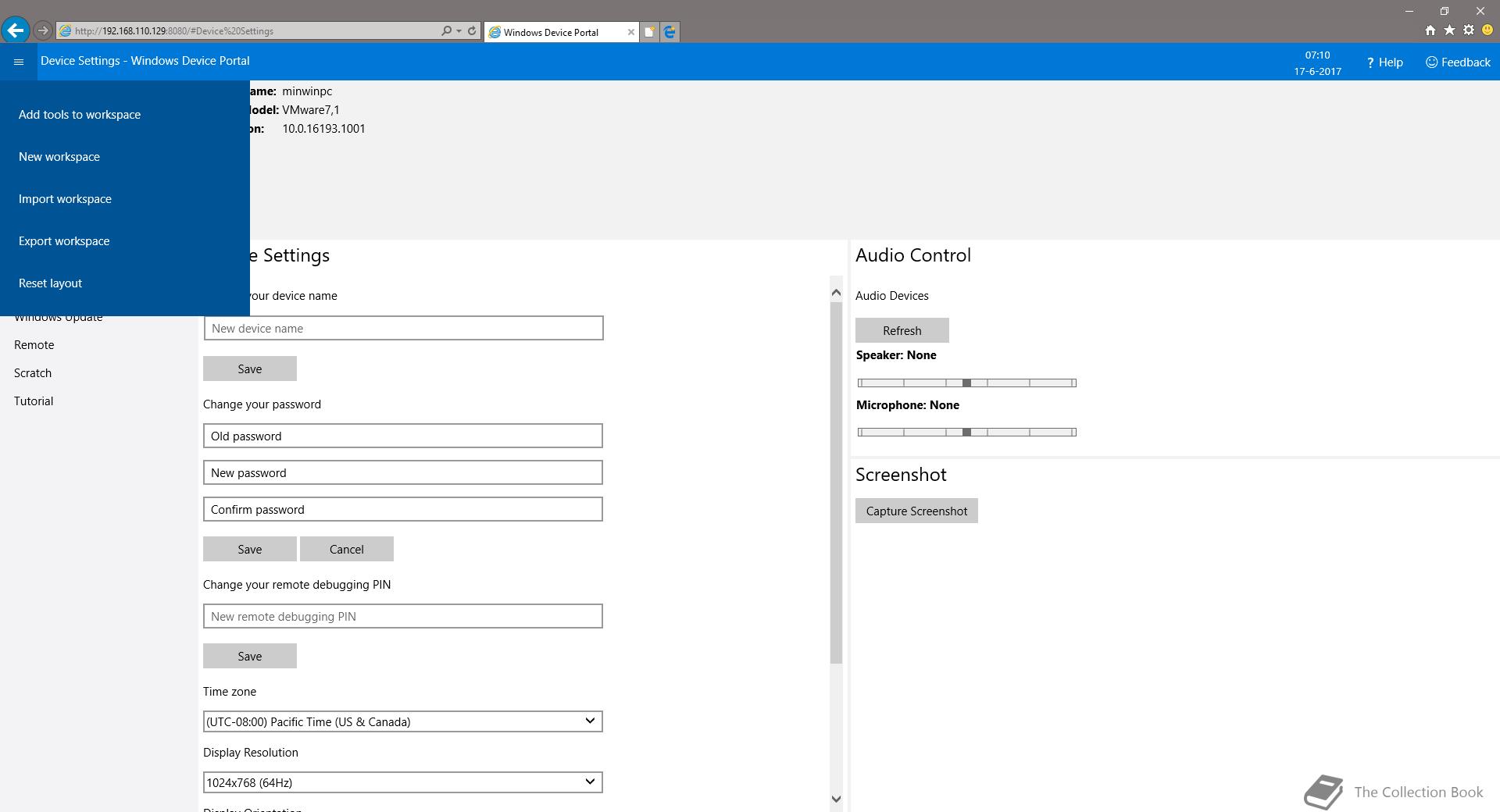Adjust the Speaker volume slider
1500x812 pixels.
(x=967, y=383)
